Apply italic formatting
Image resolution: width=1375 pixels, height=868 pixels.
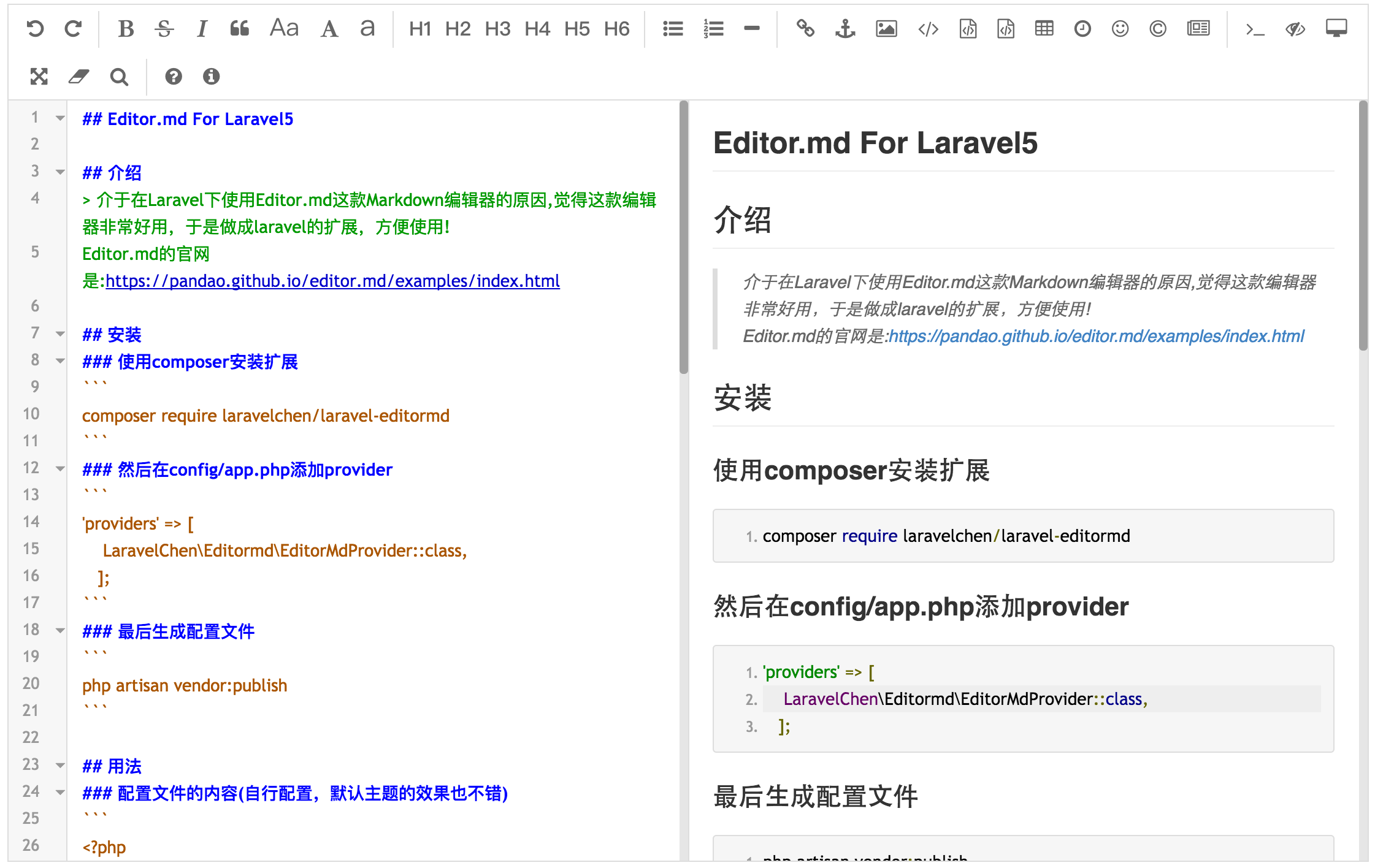[202, 29]
